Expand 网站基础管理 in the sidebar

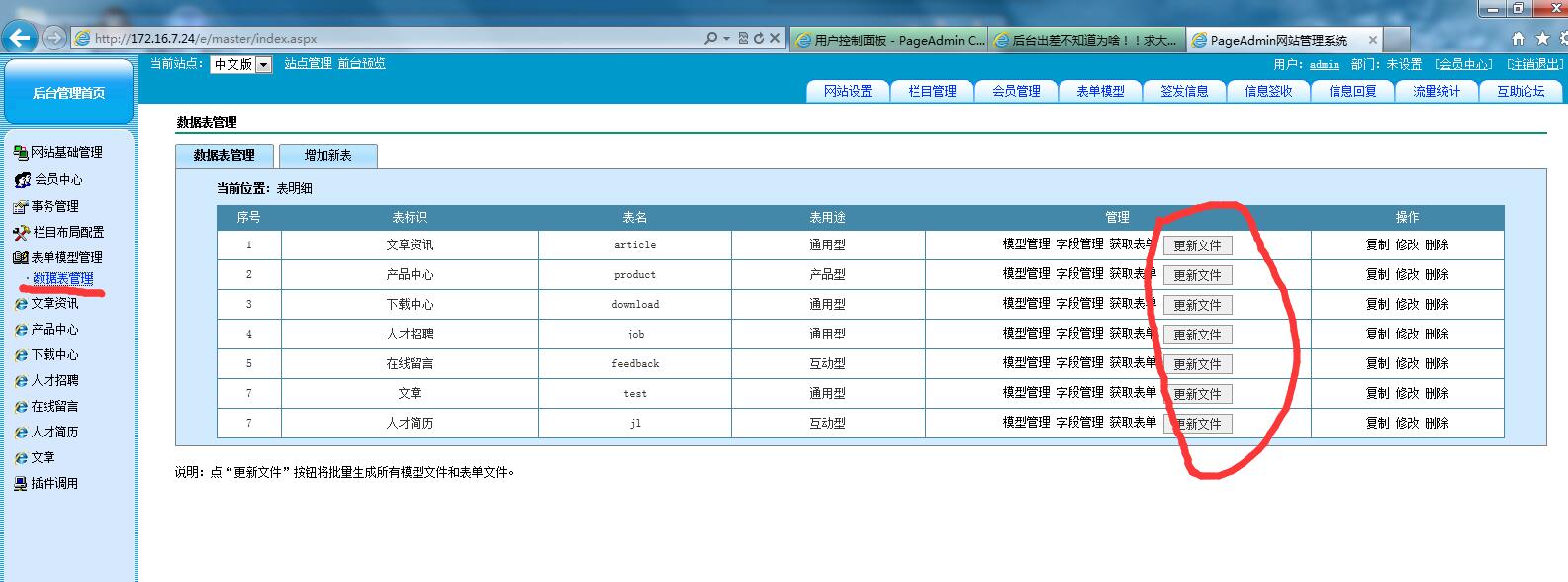[65, 152]
